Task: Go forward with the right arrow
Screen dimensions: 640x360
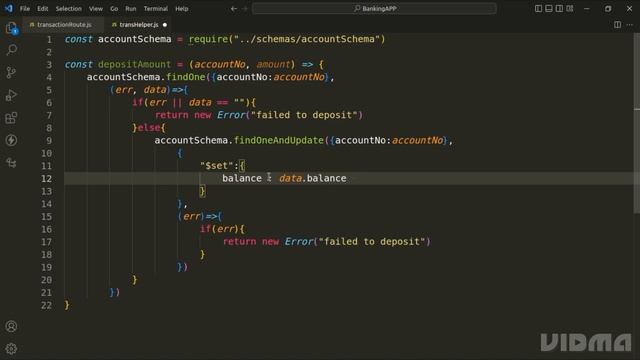Action: [x=245, y=9]
